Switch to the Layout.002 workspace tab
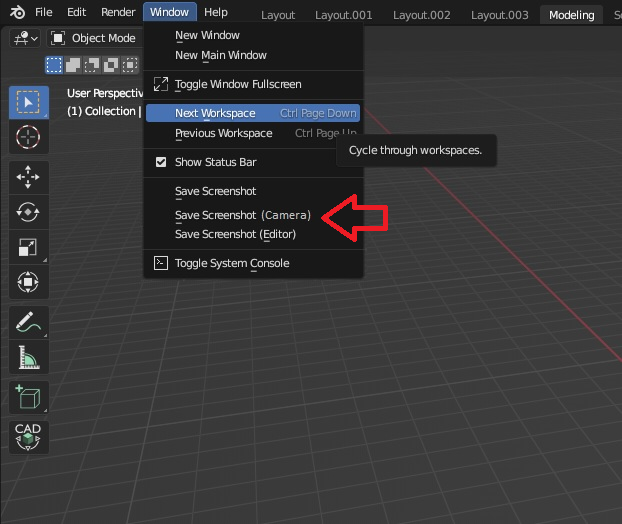Image resolution: width=622 pixels, height=524 pixels. pyautogui.click(x=422, y=15)
